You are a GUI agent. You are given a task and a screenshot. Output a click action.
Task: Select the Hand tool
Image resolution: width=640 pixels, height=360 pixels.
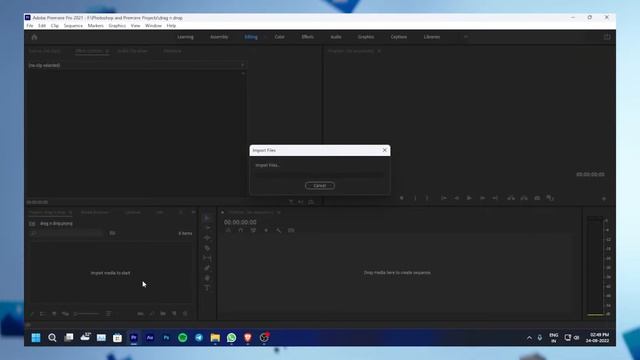pos(207,278)
